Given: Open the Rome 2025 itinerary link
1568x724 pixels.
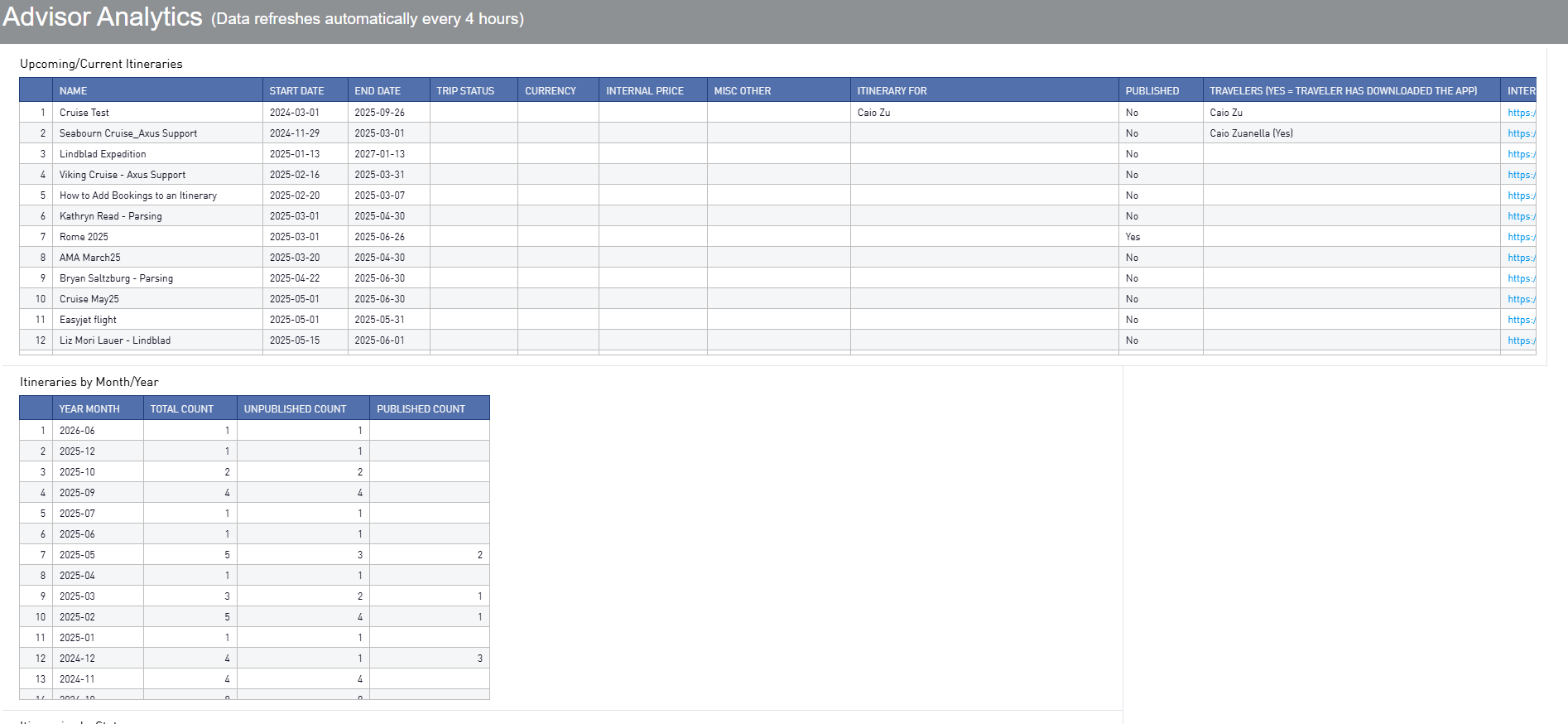Looking at the screenshot, I should (x=1521, y=237).
